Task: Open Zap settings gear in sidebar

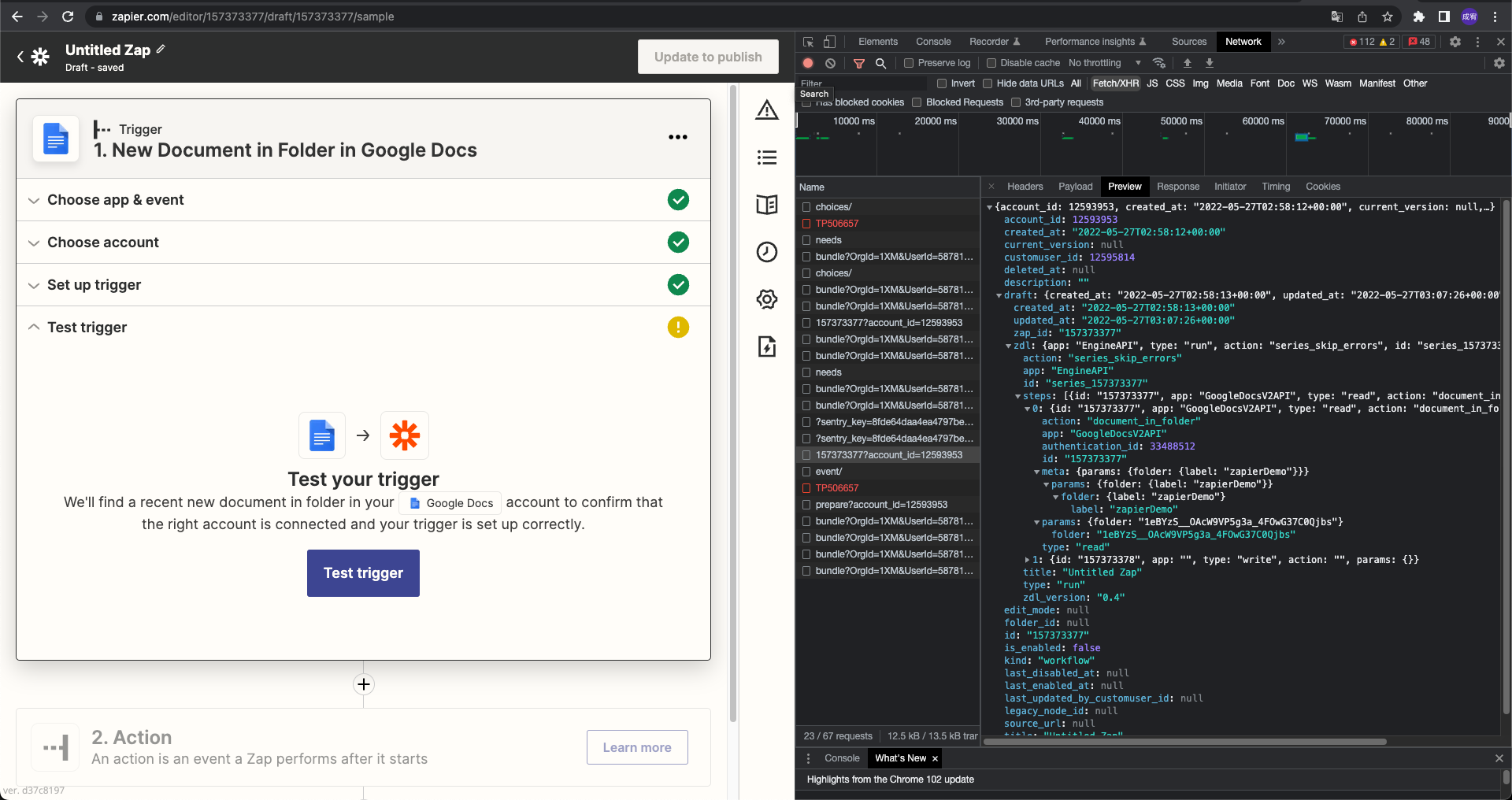Action: tap(767, 299)
